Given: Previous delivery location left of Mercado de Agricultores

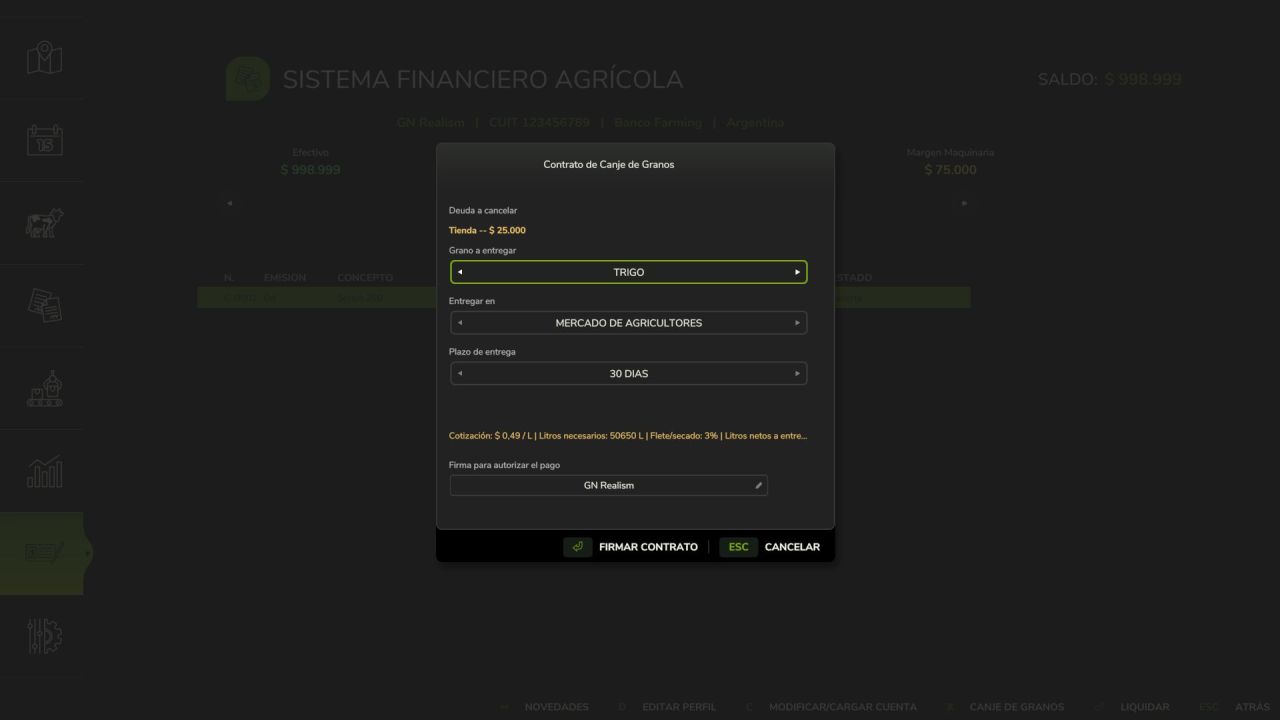Looking at the screenshot, I should [x=460, y=323].
